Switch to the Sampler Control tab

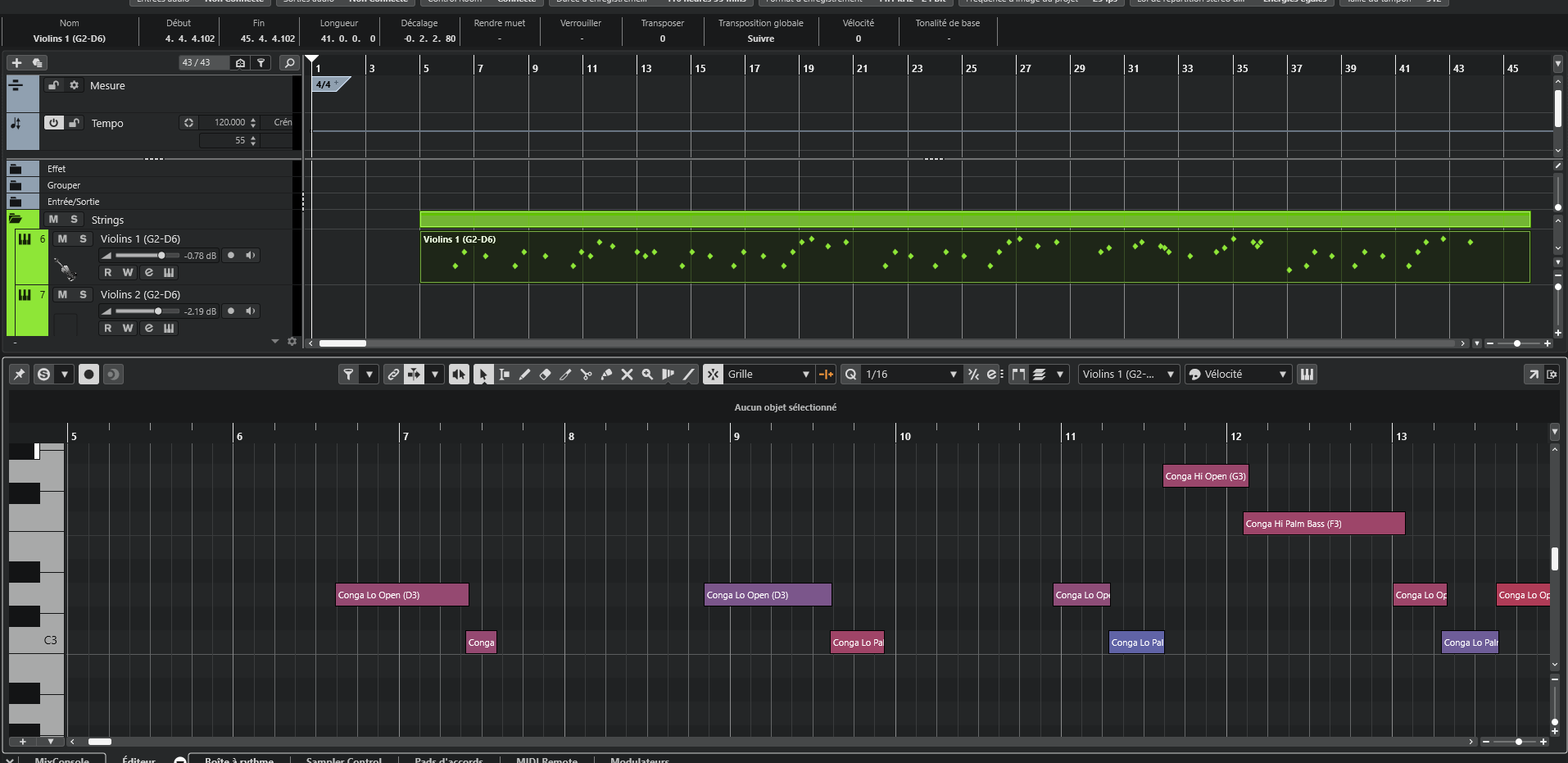pyautogui.click(x=343, y=760)
